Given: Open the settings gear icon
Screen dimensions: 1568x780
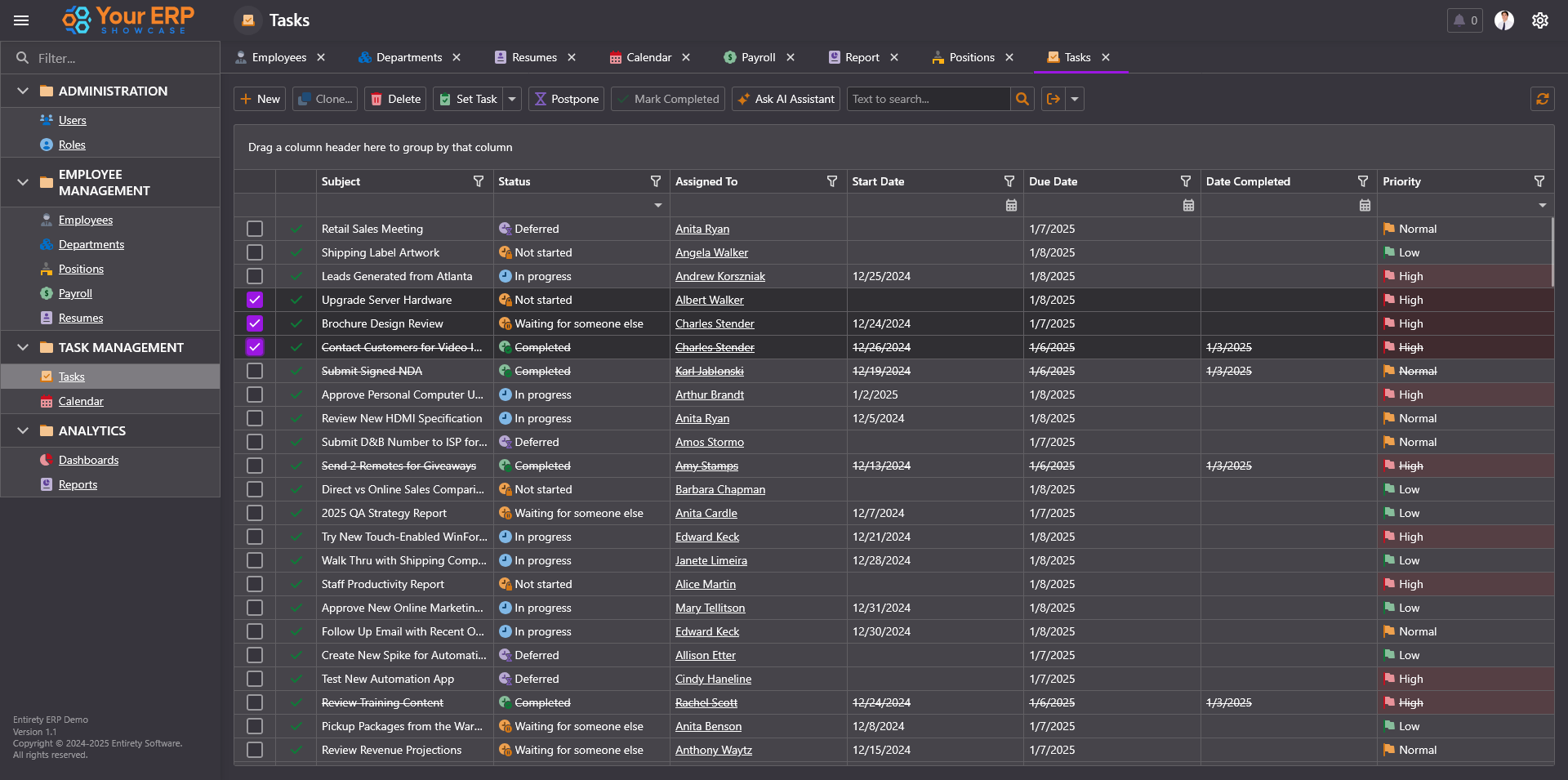Looking at the screenshot, I should coord(1539,20).
